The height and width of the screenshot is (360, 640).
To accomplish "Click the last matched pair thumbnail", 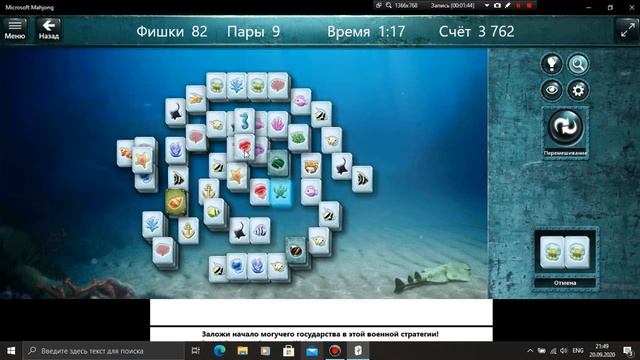I will pyautogui.click(x=565, y=252).
